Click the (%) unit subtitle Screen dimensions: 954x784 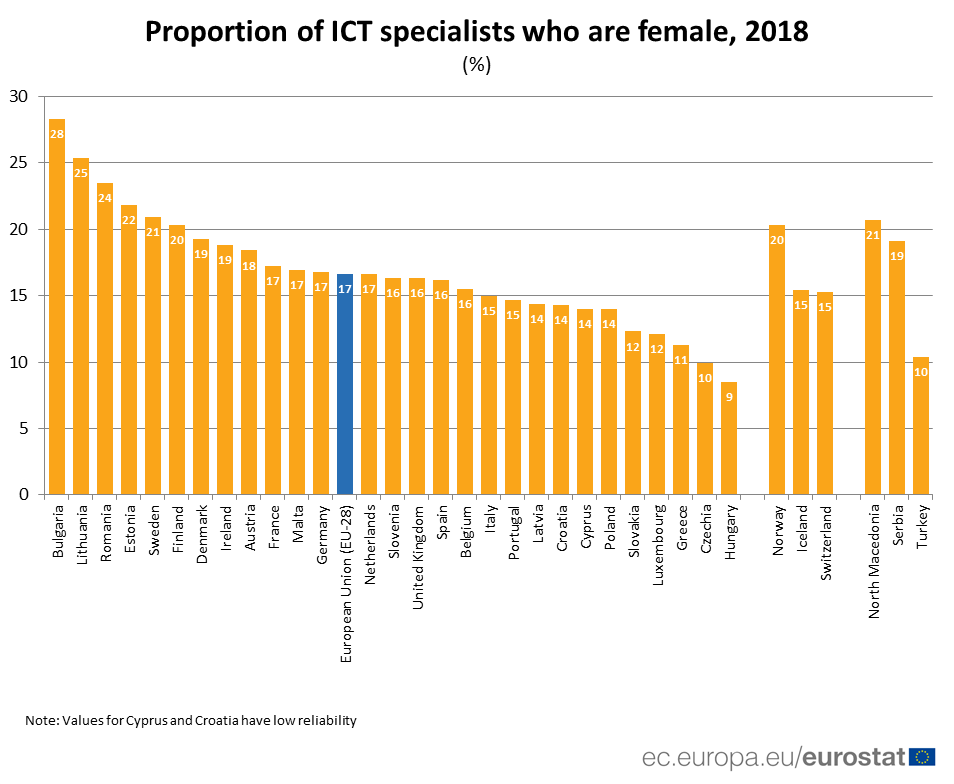(x=476, y=65)
